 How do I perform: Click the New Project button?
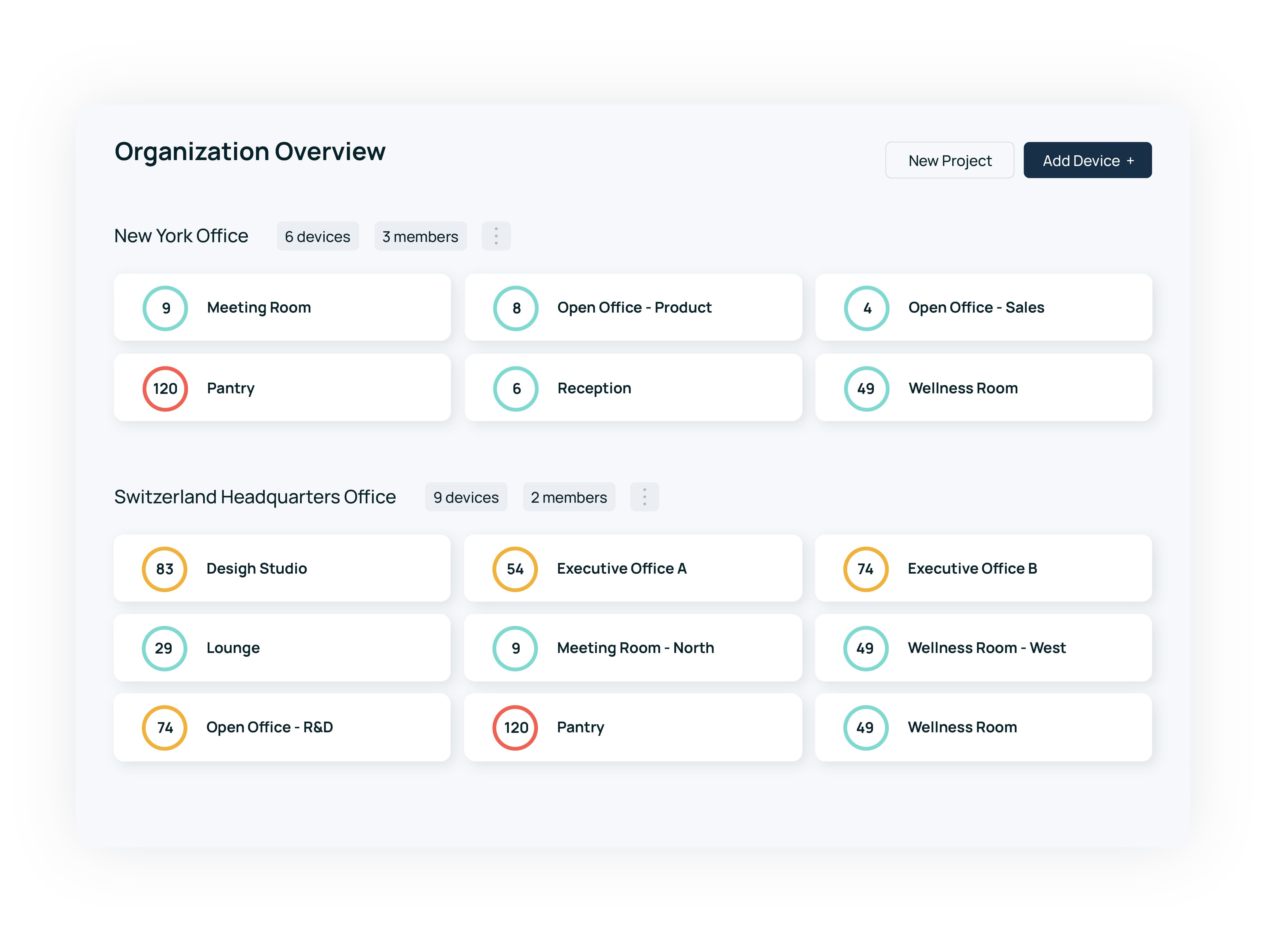tap(949, 160)
